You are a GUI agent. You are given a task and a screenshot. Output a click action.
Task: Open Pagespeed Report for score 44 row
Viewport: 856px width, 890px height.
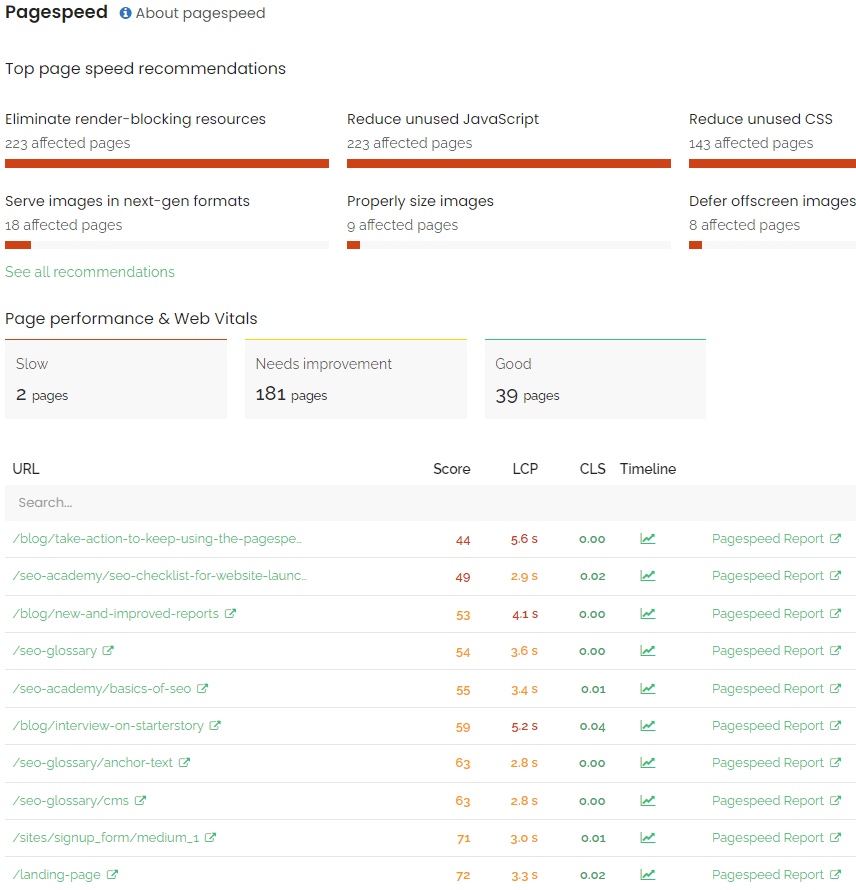(776, 539)
